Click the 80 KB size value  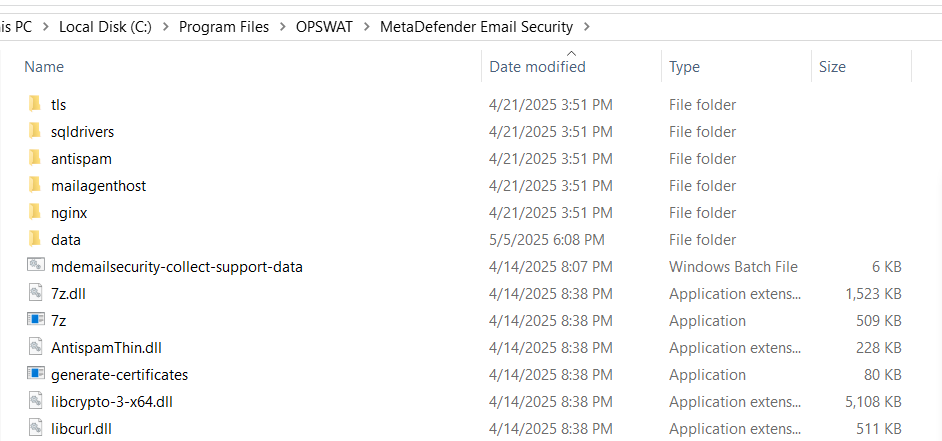click(883, 375)
